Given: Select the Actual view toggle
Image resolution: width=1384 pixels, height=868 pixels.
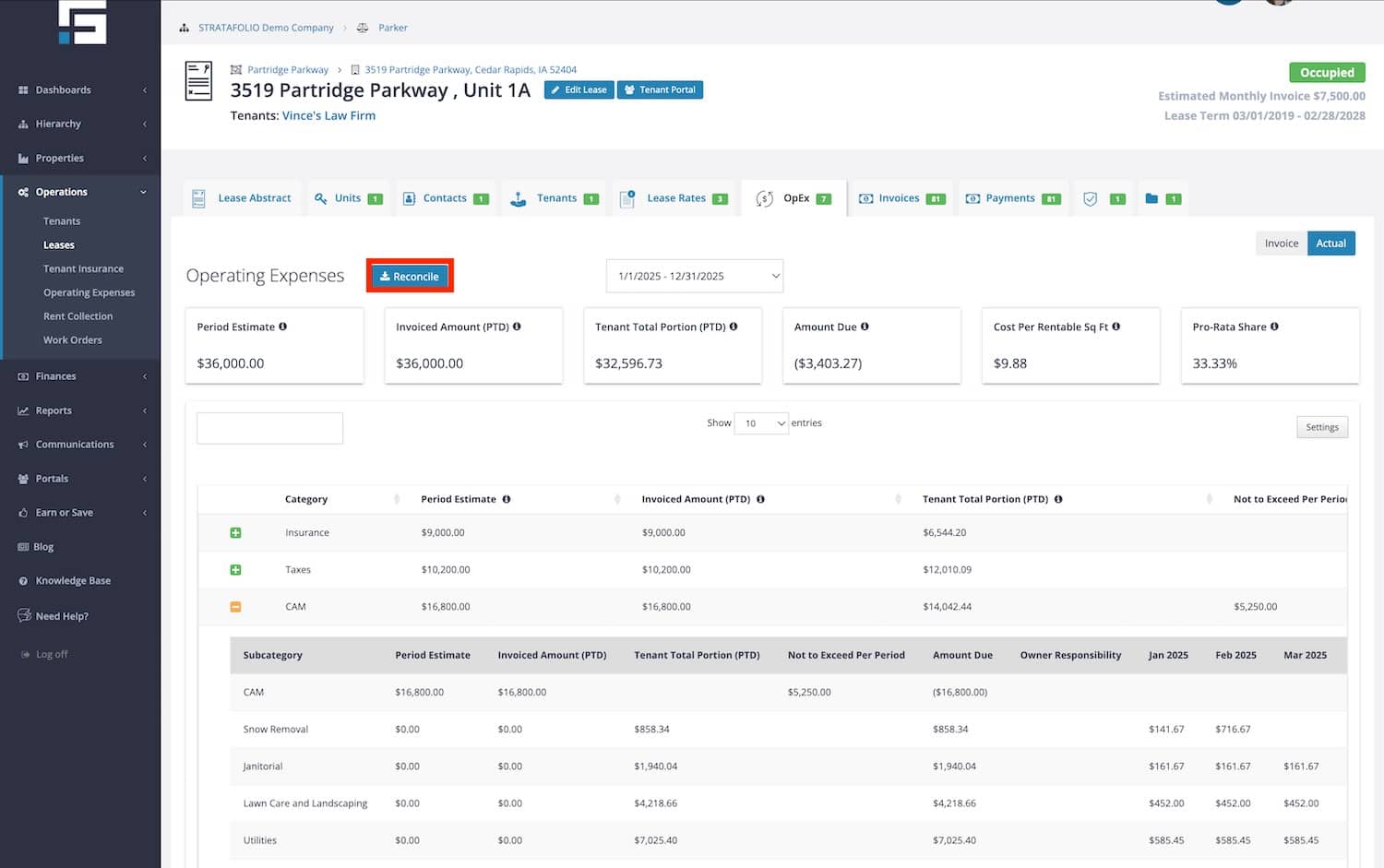Looking at the screenshot, I should tap(1330, 244).
